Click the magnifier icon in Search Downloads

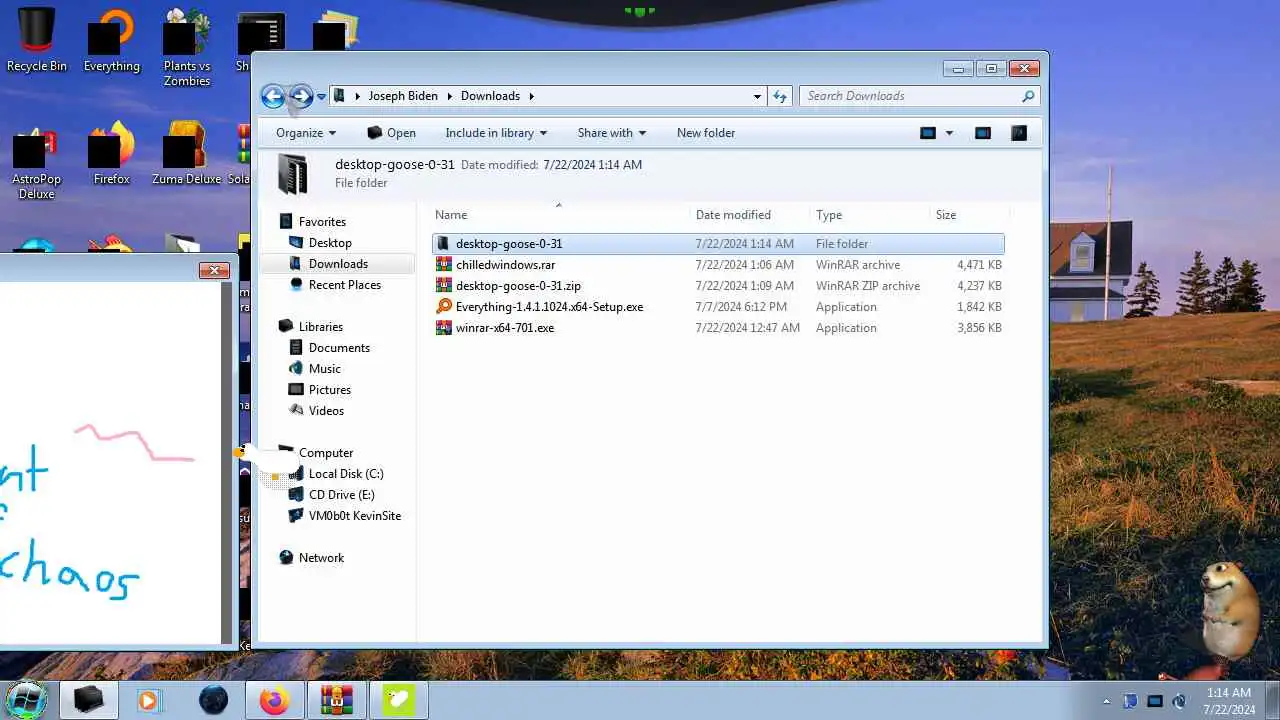pyautogui.click(x=1027, y=96)
